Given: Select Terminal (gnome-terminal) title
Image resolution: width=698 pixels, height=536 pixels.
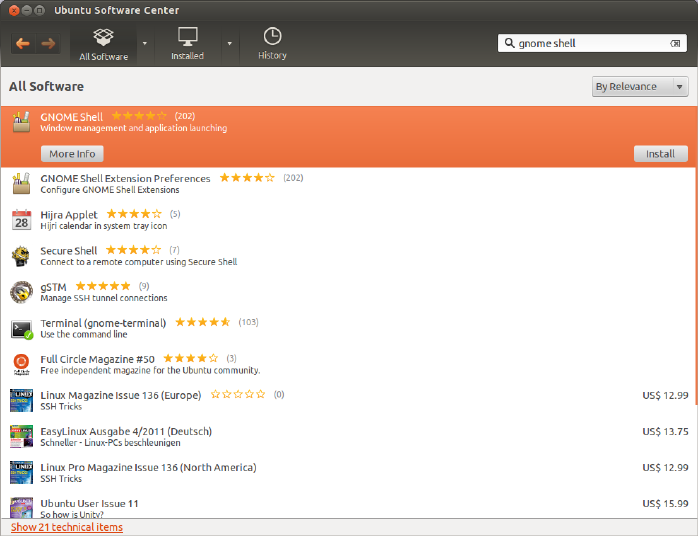Looking at the screenshot, I should [x=103, y=323].
